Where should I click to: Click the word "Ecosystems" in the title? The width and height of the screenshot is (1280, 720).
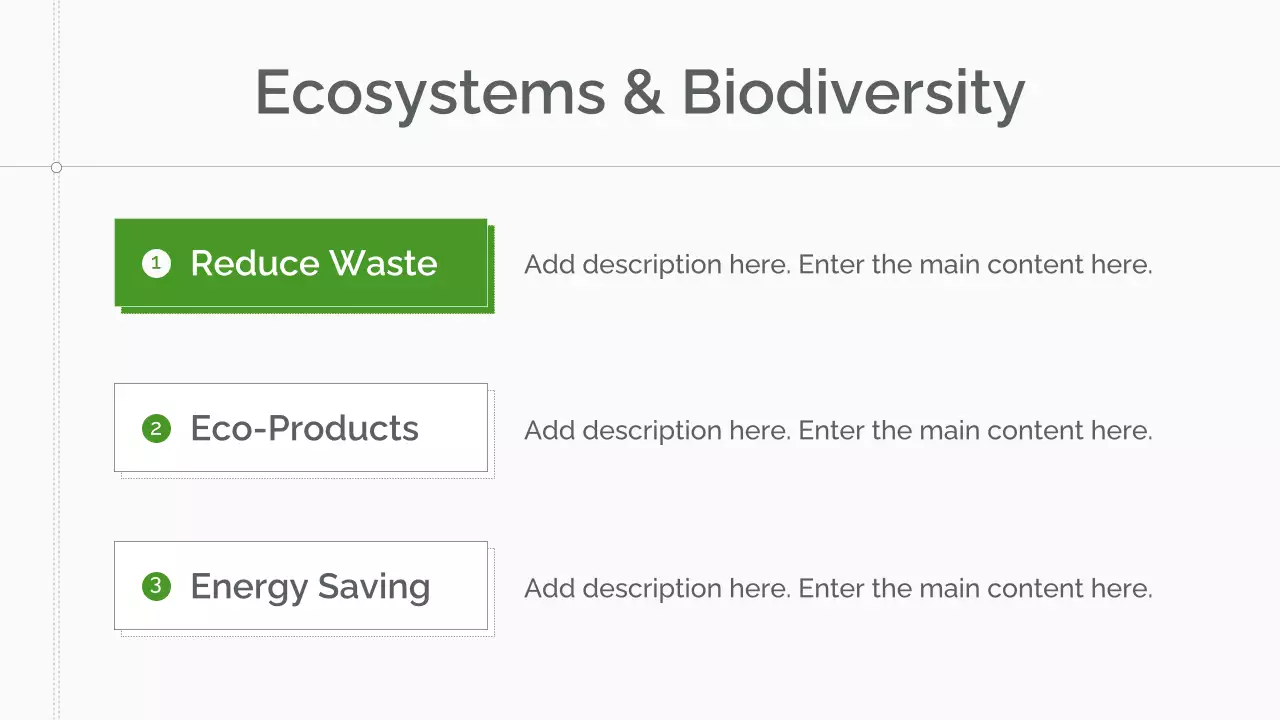click(430, 93)
